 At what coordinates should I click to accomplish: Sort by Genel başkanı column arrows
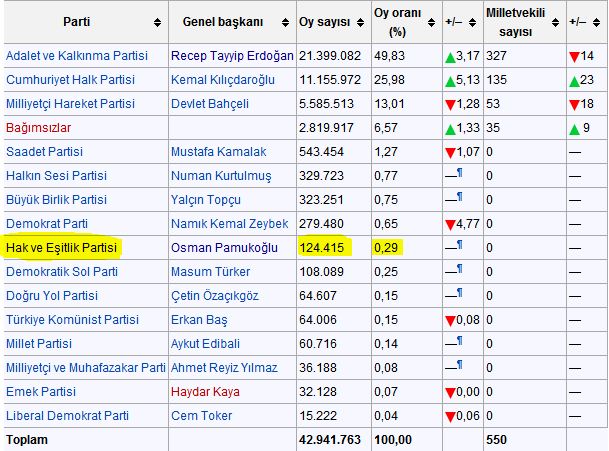(285, 23)
